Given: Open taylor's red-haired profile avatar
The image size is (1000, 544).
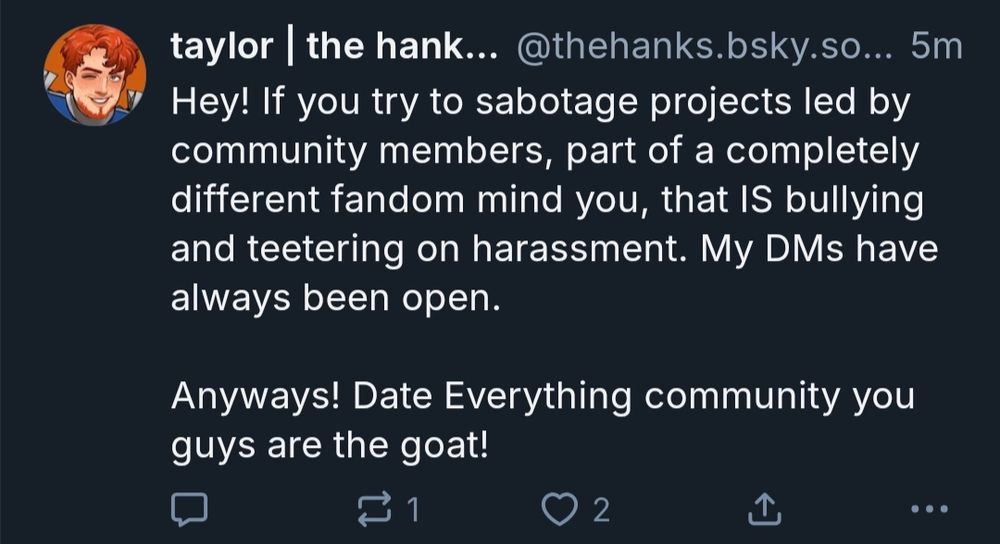Looking at the screenshot, I should tap(95, 75).
